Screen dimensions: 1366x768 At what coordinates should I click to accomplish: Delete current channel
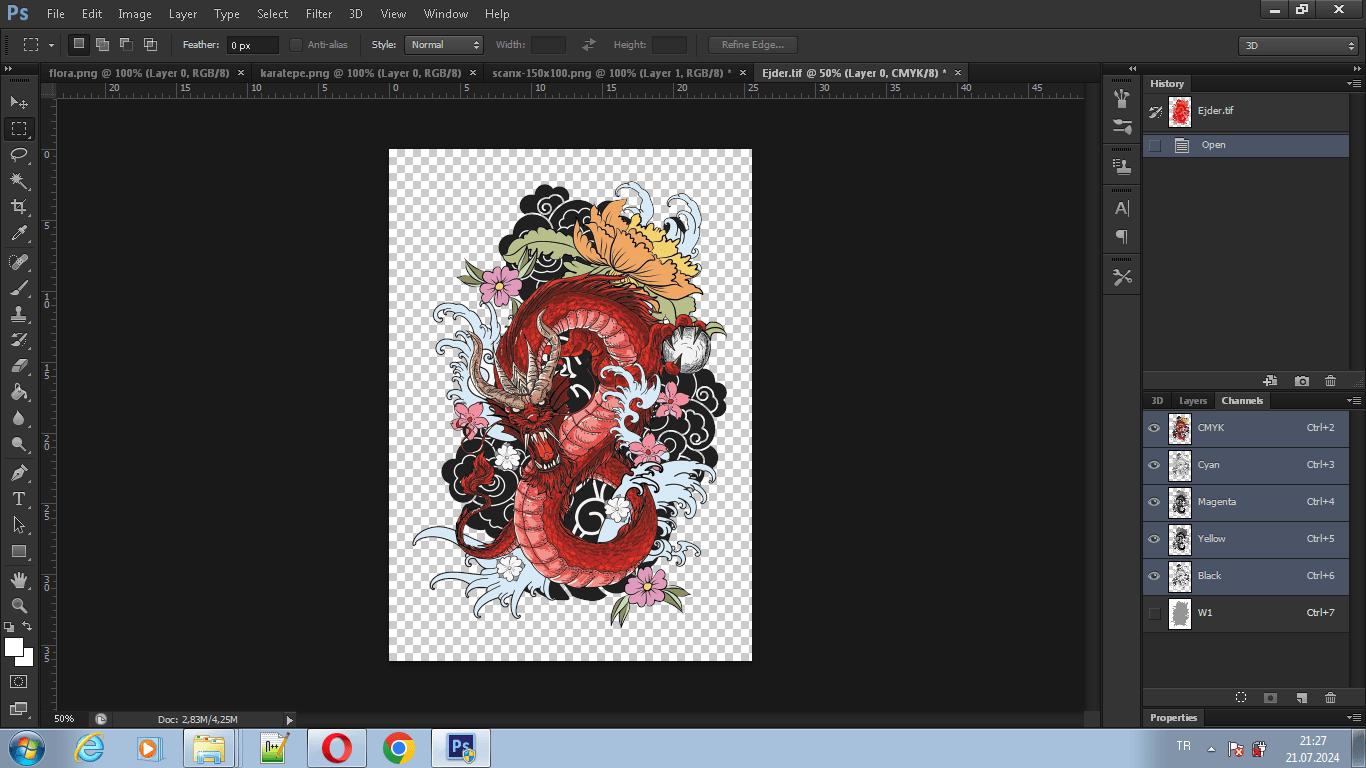point(1330,698)
